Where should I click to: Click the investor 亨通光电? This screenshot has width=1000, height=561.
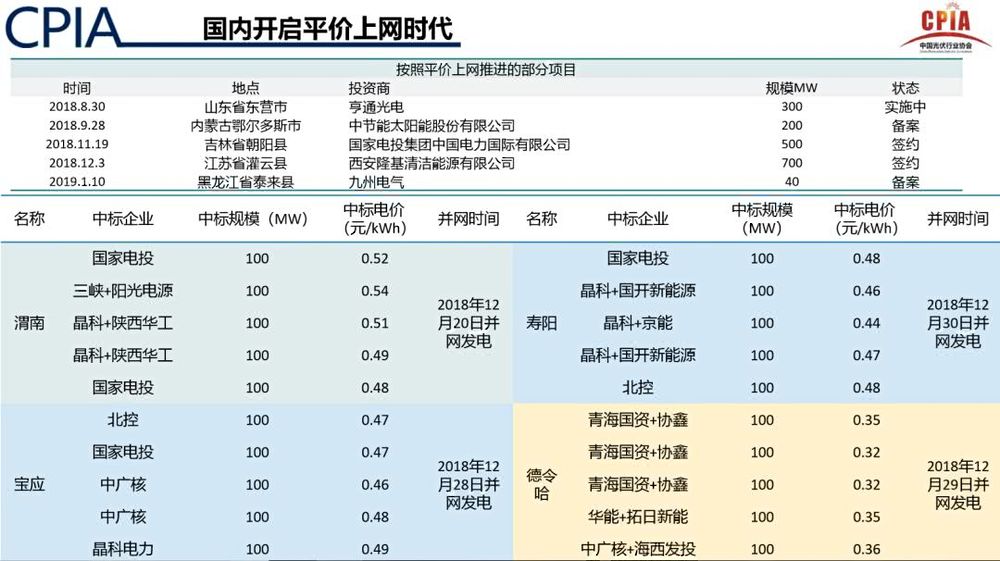coord(376,107)
